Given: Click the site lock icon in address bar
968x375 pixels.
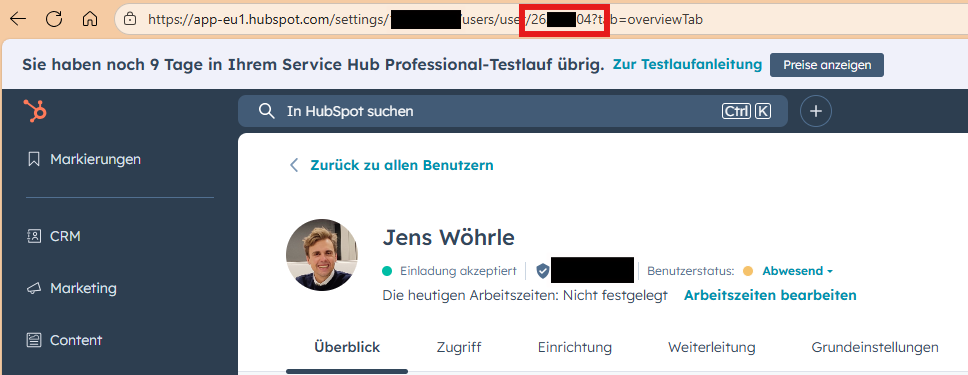Looking at the screenshot, I should 130,19.
